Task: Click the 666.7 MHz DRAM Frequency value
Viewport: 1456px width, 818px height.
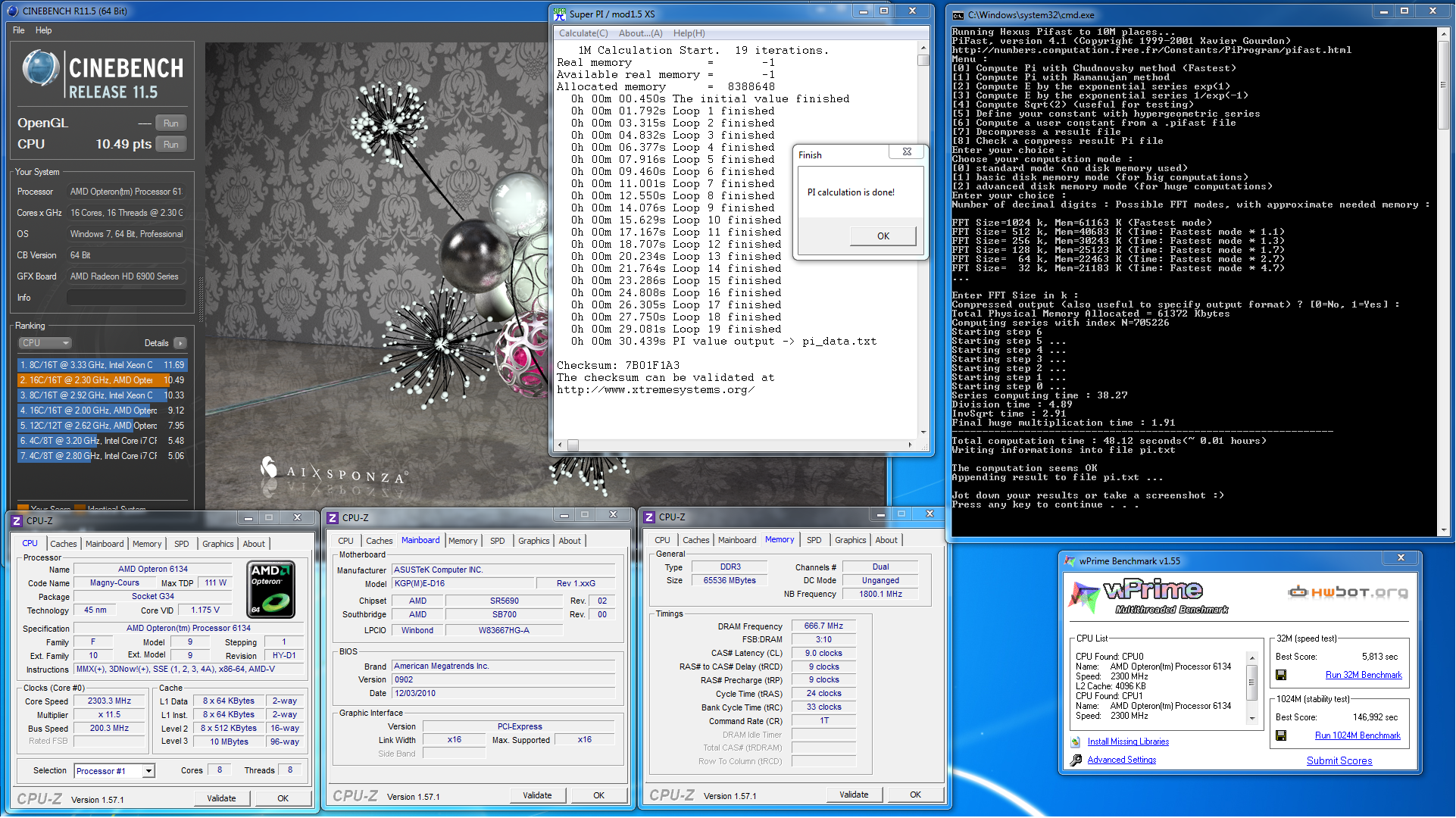Action: pos(824,626)
